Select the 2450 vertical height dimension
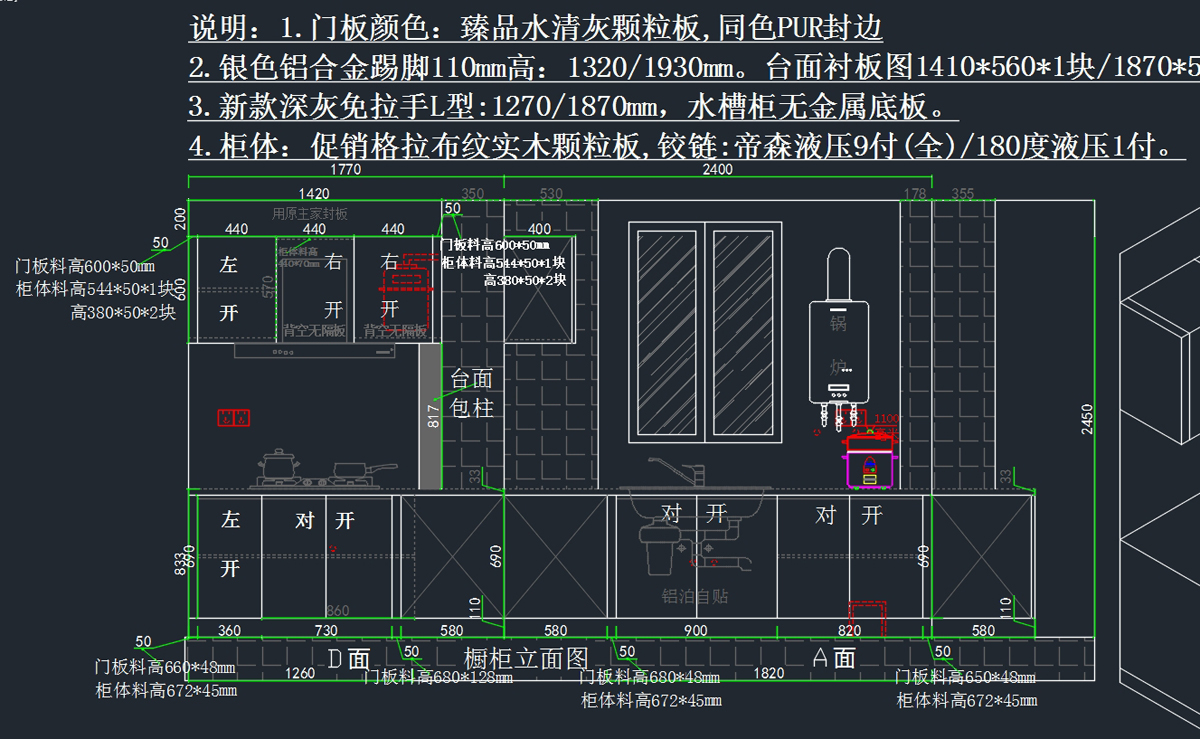Image resolution: width=1200 pixels, height=739 pixels. click(x=1088, y=419)
